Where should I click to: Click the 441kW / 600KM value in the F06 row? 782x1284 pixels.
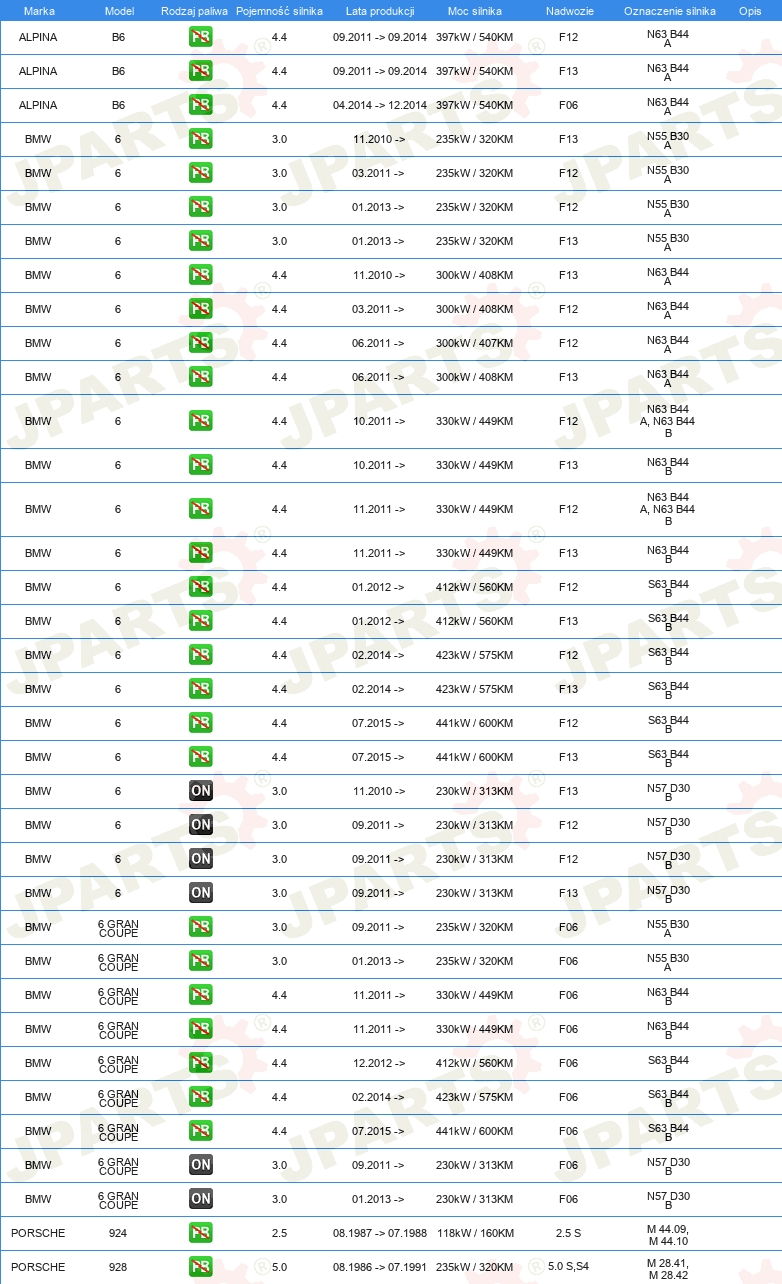point(474,1132)
